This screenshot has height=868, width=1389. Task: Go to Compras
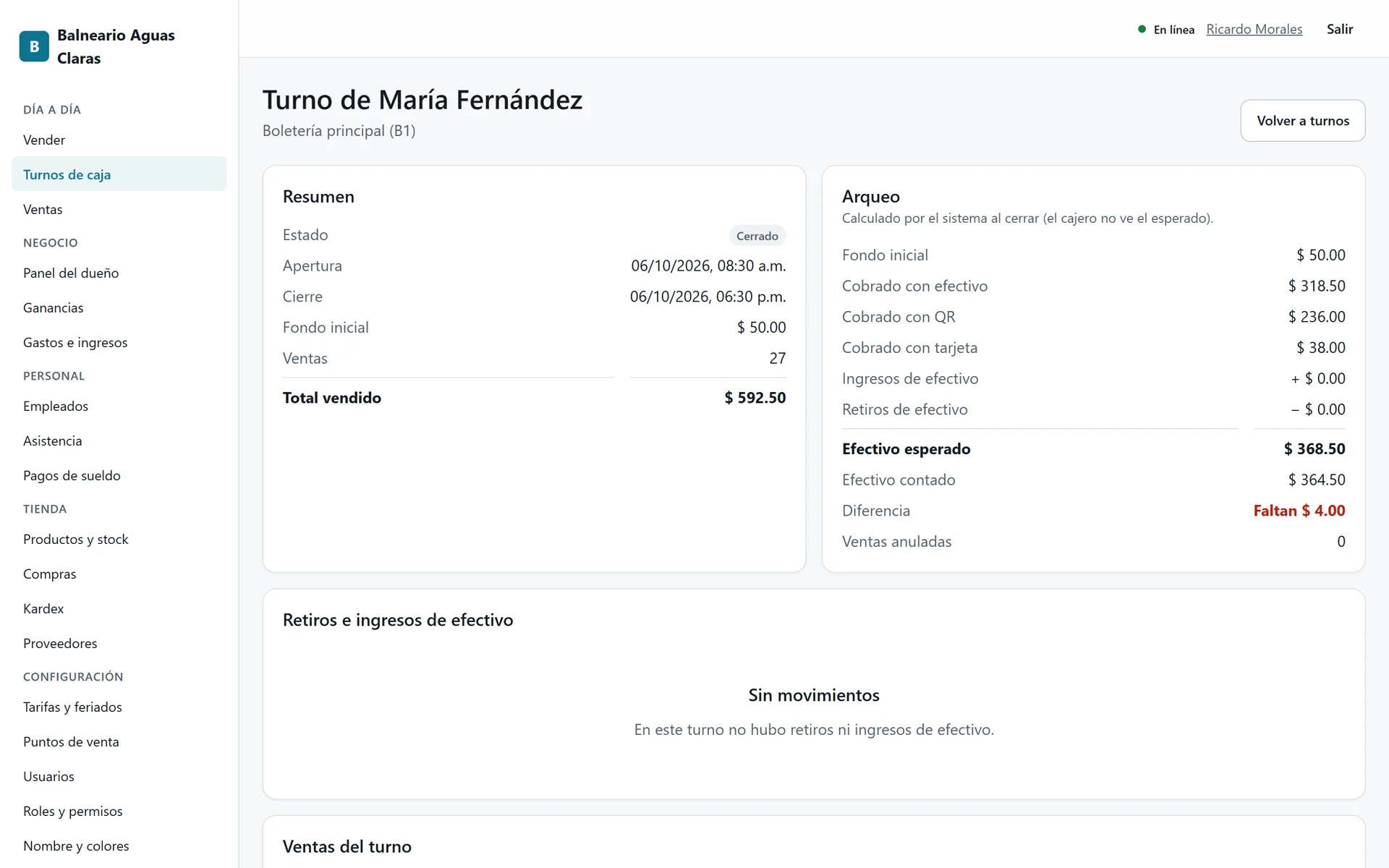(x=119, y=574)
